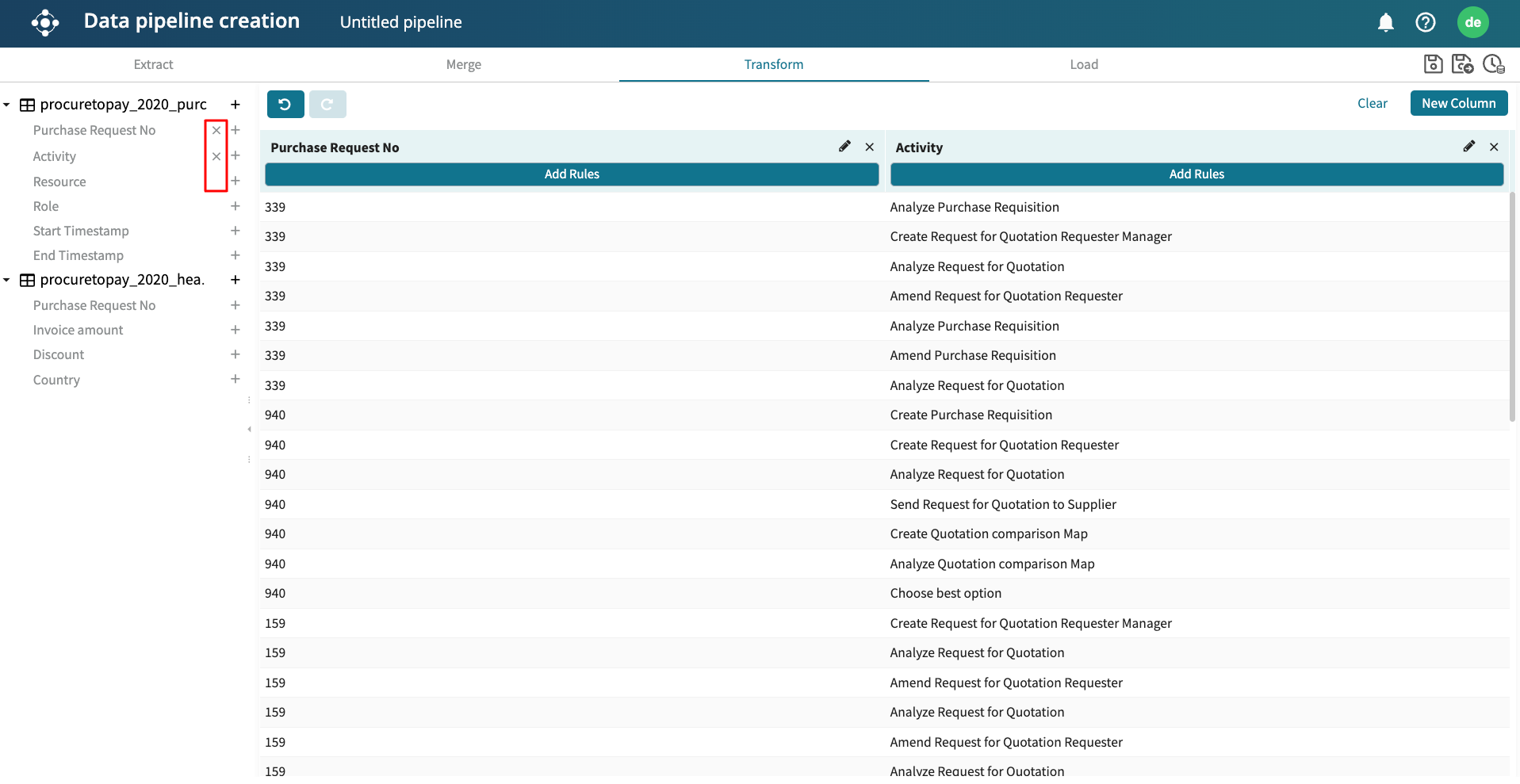1520x784 pixels.
Task: Open the notifications bell
Action: coord(1385,22)
